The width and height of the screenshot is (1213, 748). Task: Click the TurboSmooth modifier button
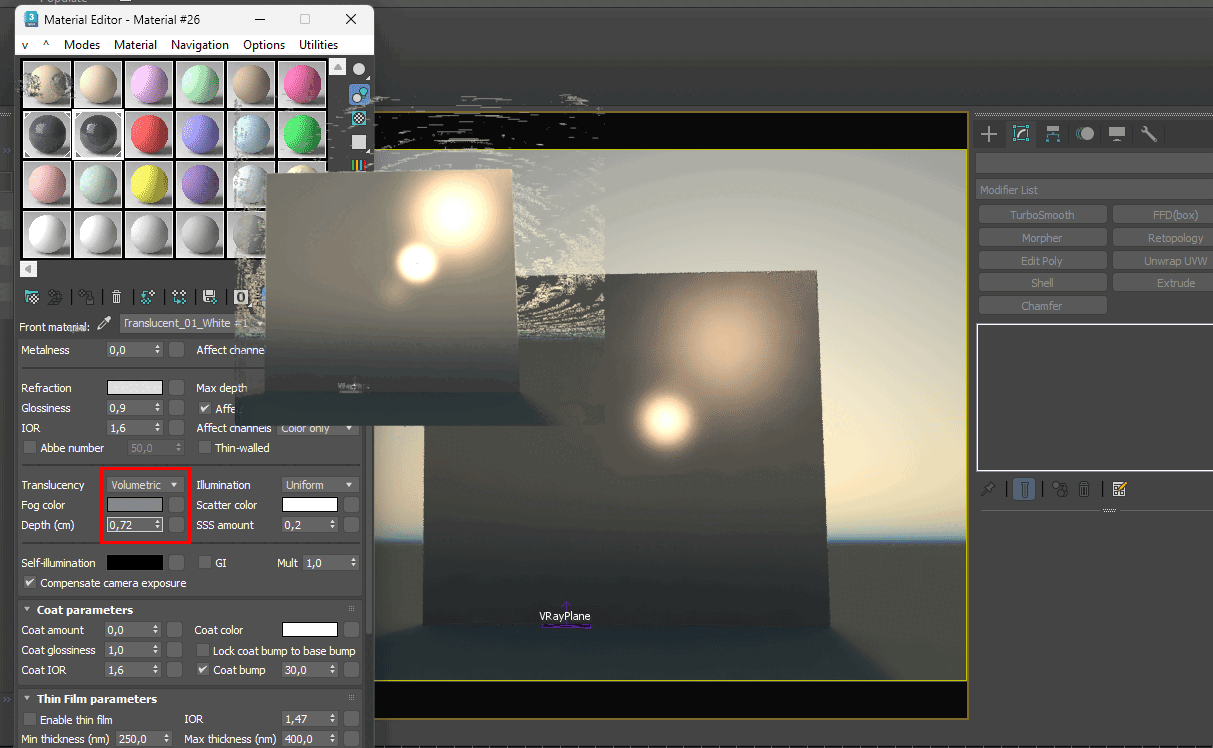(1042, 215)
